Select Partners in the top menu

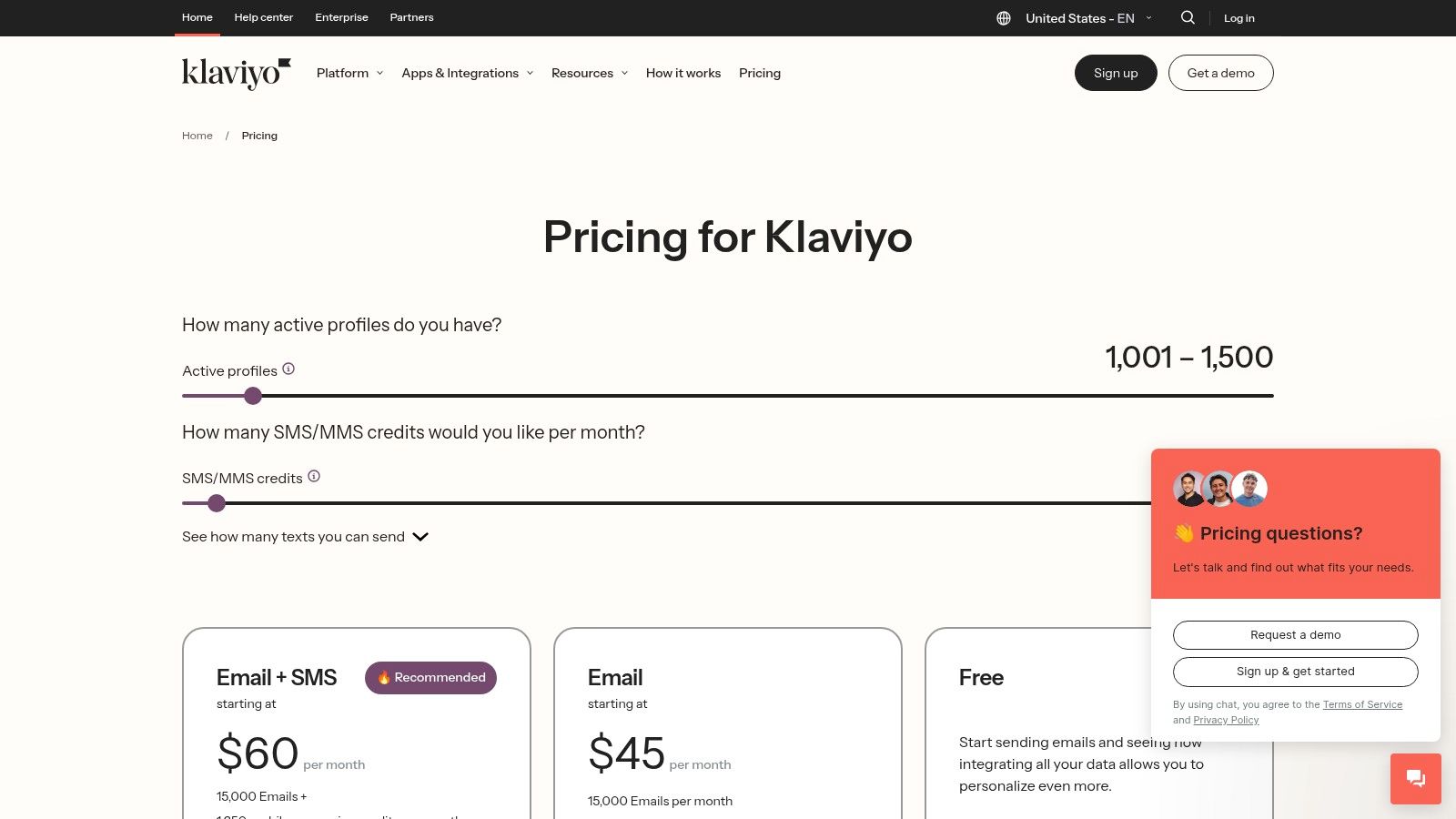pos(411,17)
